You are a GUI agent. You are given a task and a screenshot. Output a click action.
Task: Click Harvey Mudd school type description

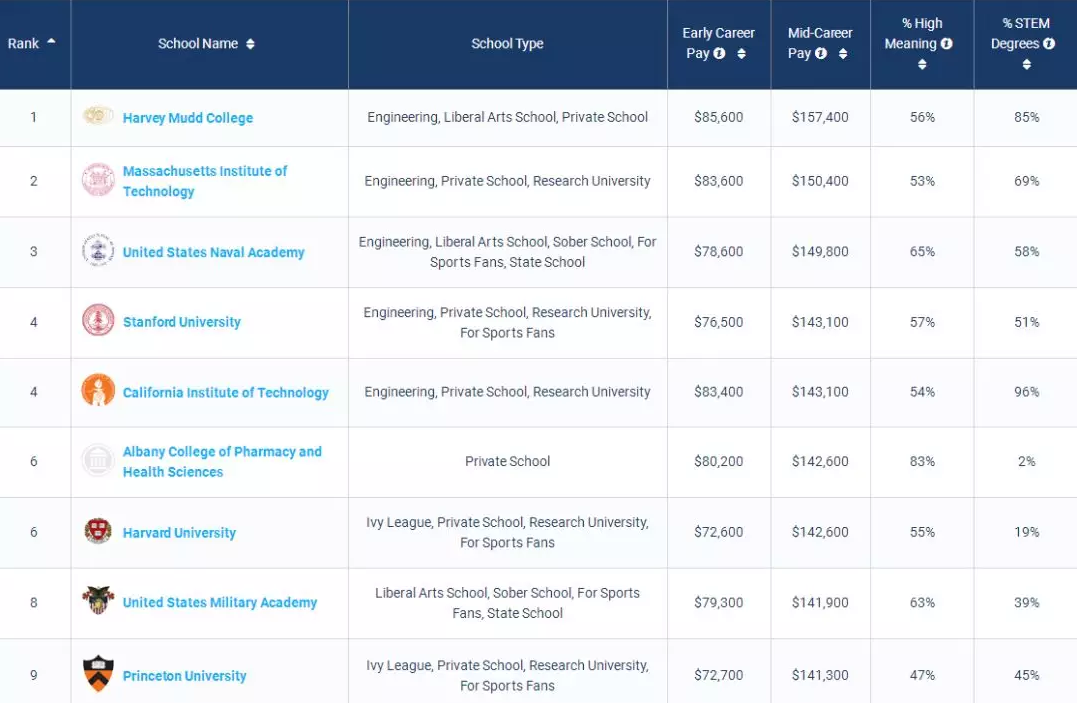click(508, 117)
